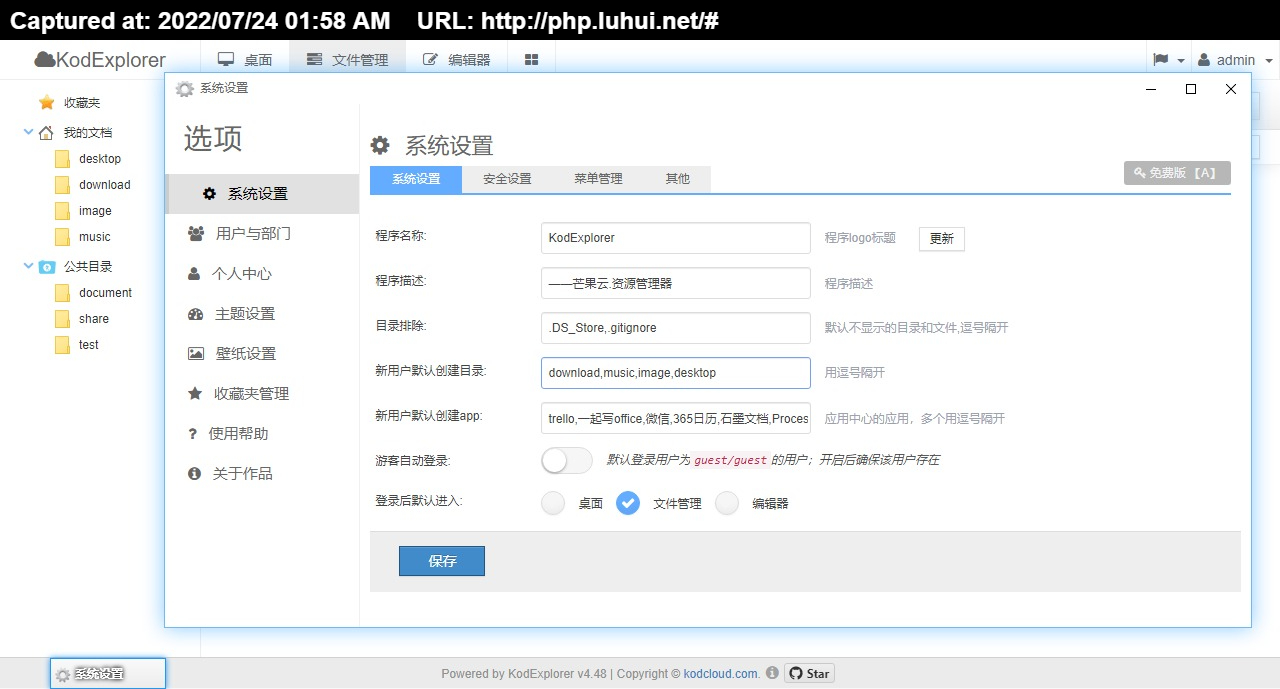
Task: Open 使用帮助 in options sidebar
Action: coord(262,434)
